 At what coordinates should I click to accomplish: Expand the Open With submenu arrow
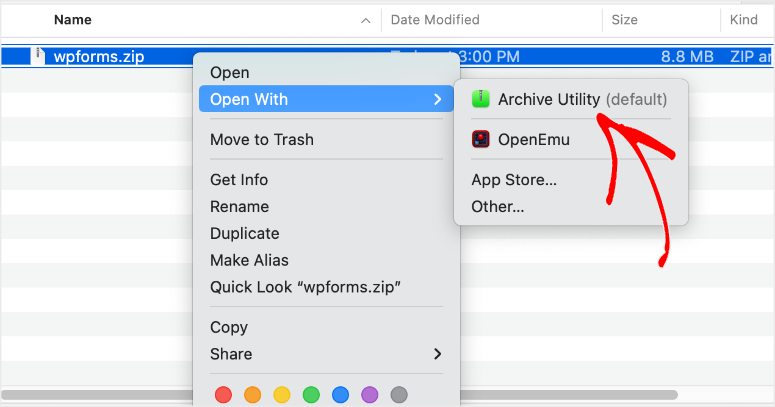437,99
